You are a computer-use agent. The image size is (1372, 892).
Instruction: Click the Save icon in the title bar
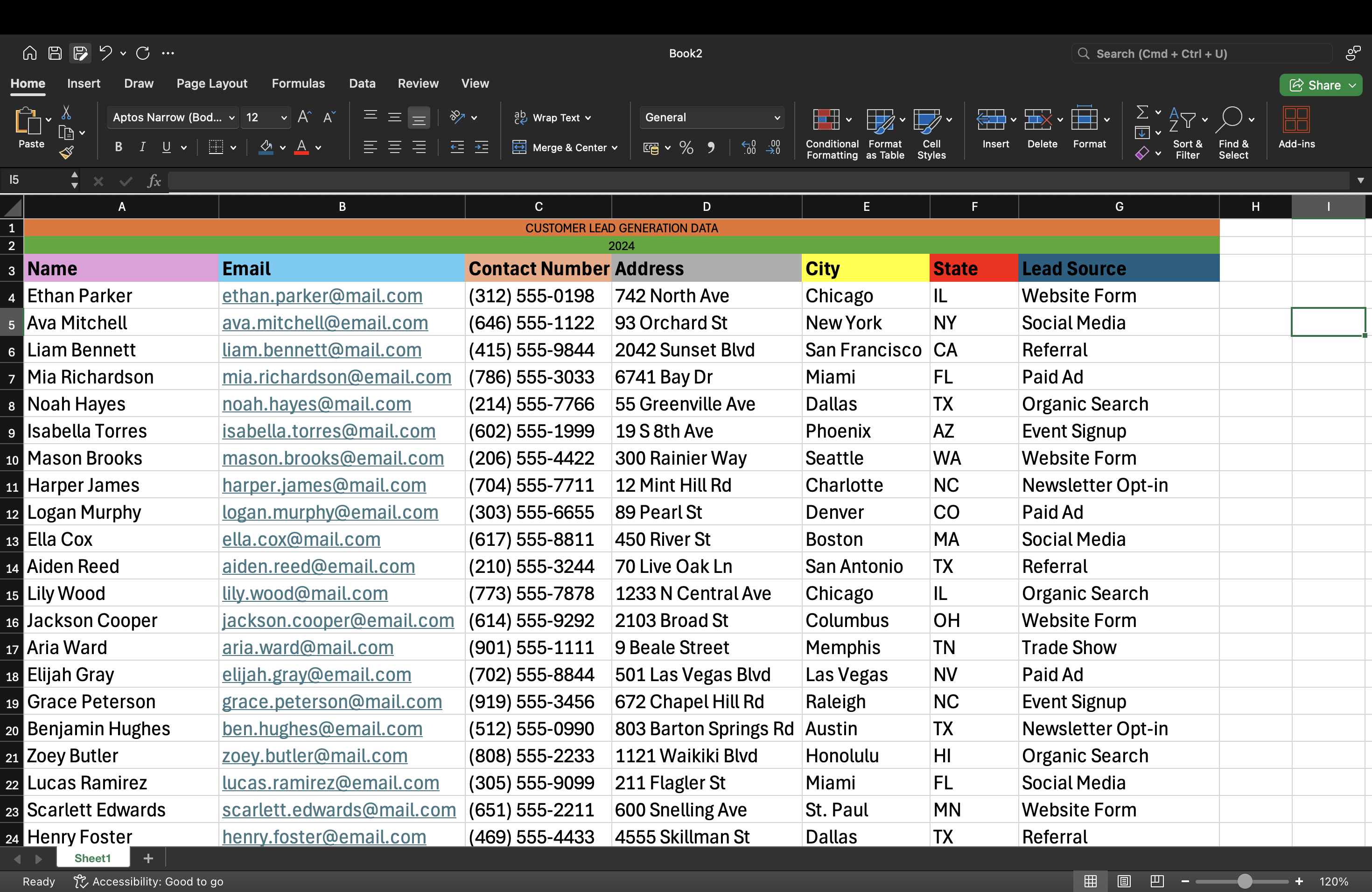tap(55, 53)
